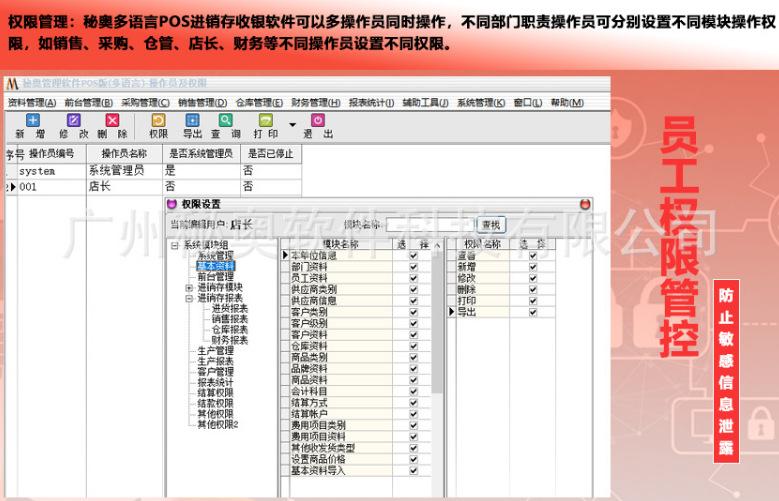Image resolution: width=779 pixels, height=501 pixels.
Task: Select the system operator row
Action: [x=153, y=171]
